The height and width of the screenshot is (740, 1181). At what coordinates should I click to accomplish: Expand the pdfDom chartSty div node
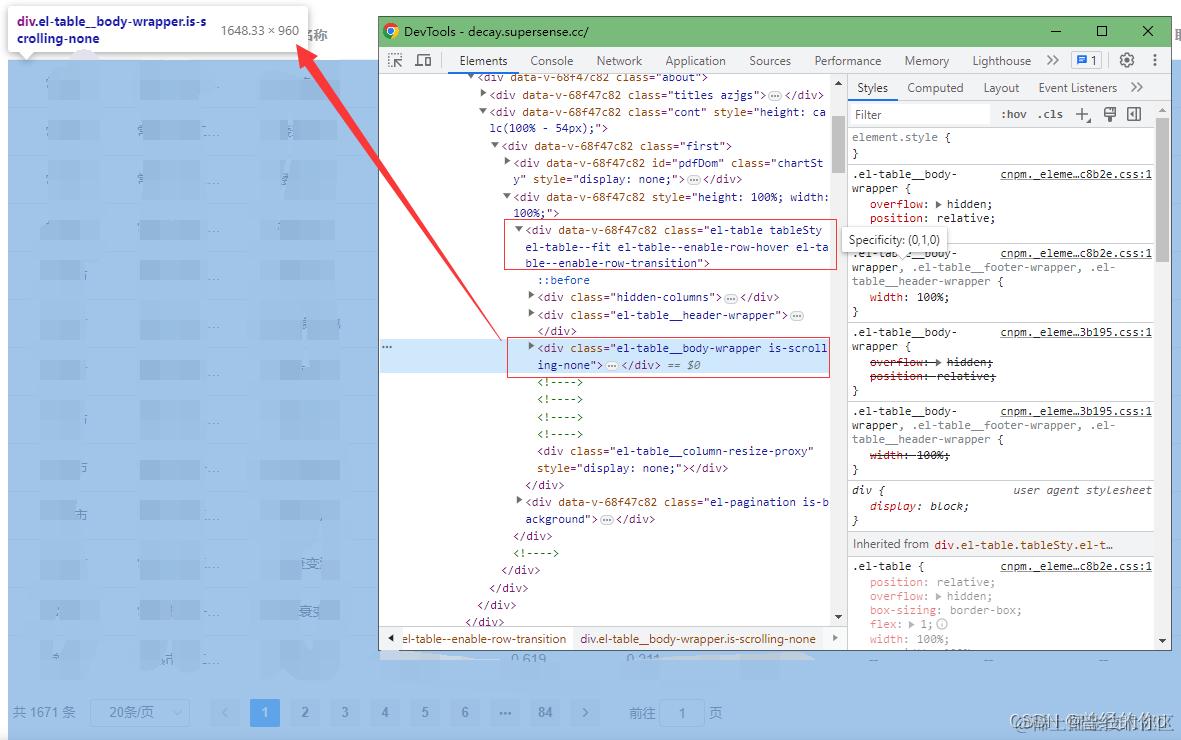click(x=507, y=161)
